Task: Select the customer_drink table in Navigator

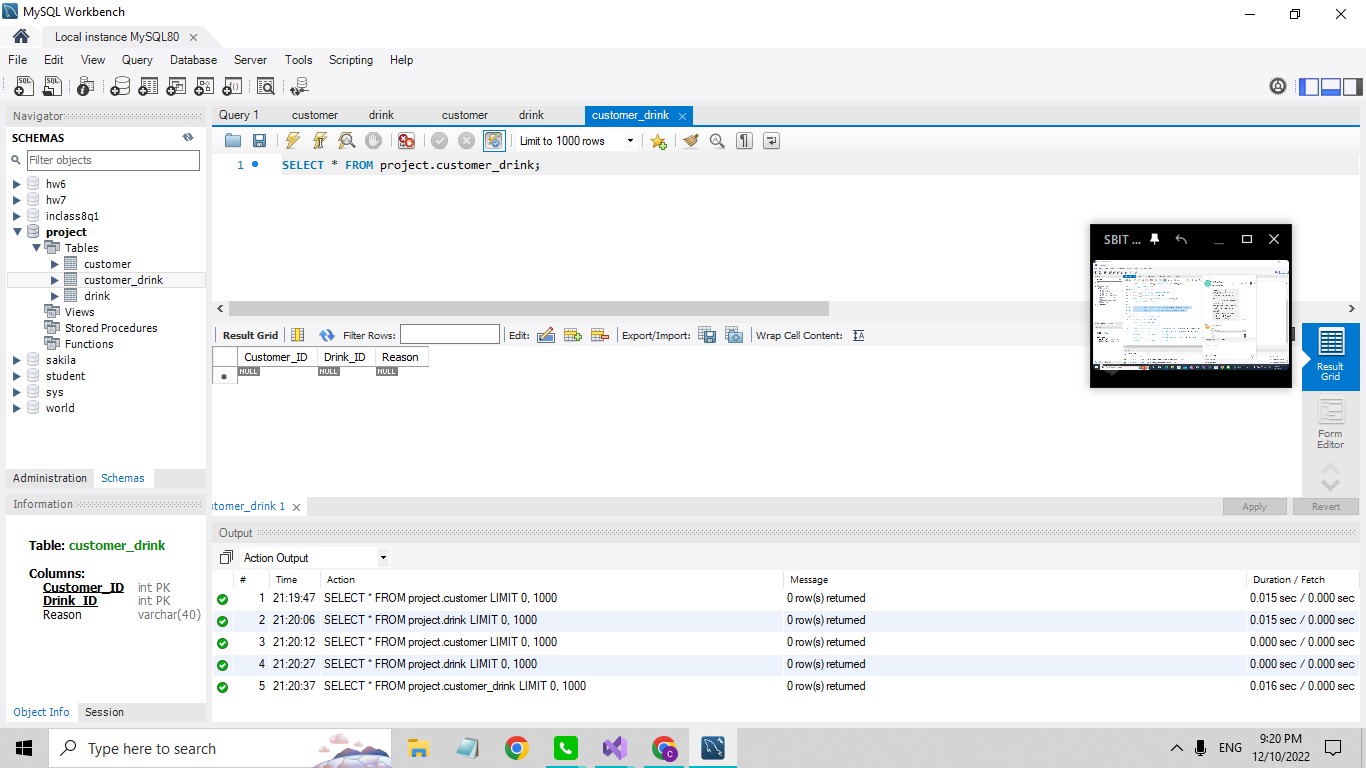Action: point(123,280)
